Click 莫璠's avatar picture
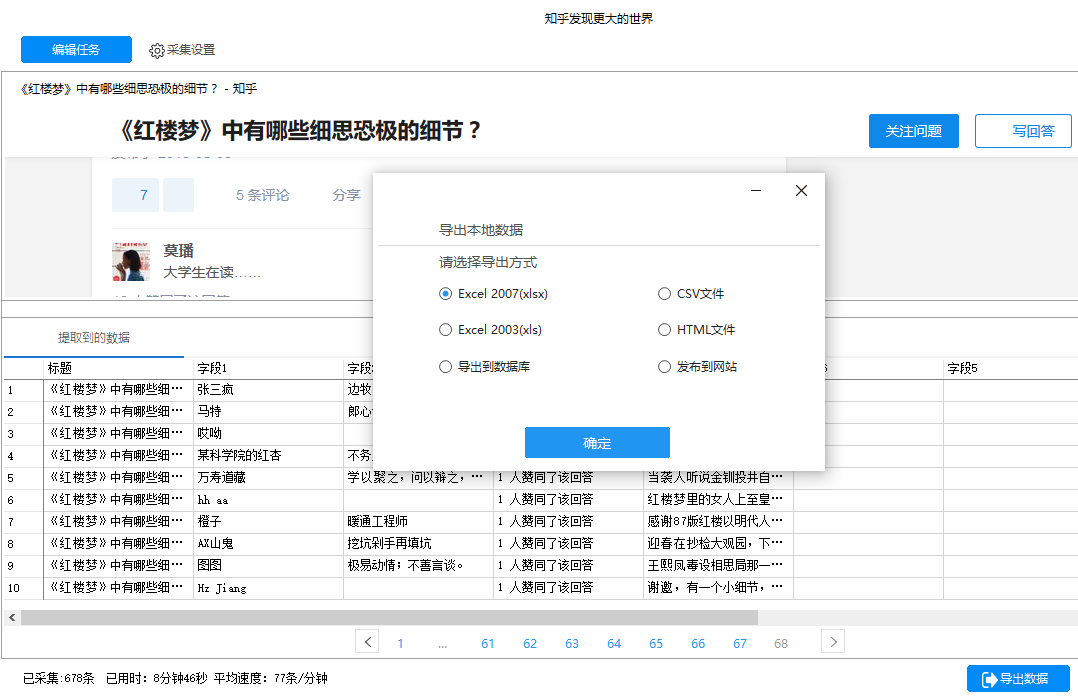The height and width of the screenshot is (700, 1078). pos(131,261)
